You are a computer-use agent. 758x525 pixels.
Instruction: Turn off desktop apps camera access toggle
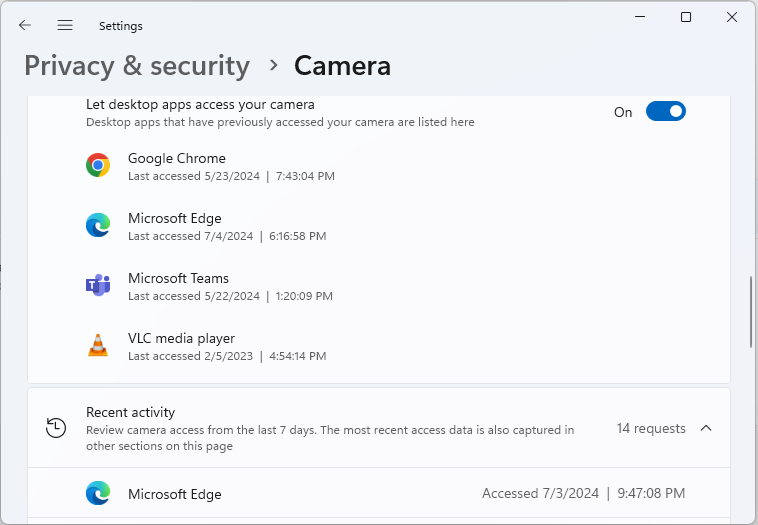point(666,111)
